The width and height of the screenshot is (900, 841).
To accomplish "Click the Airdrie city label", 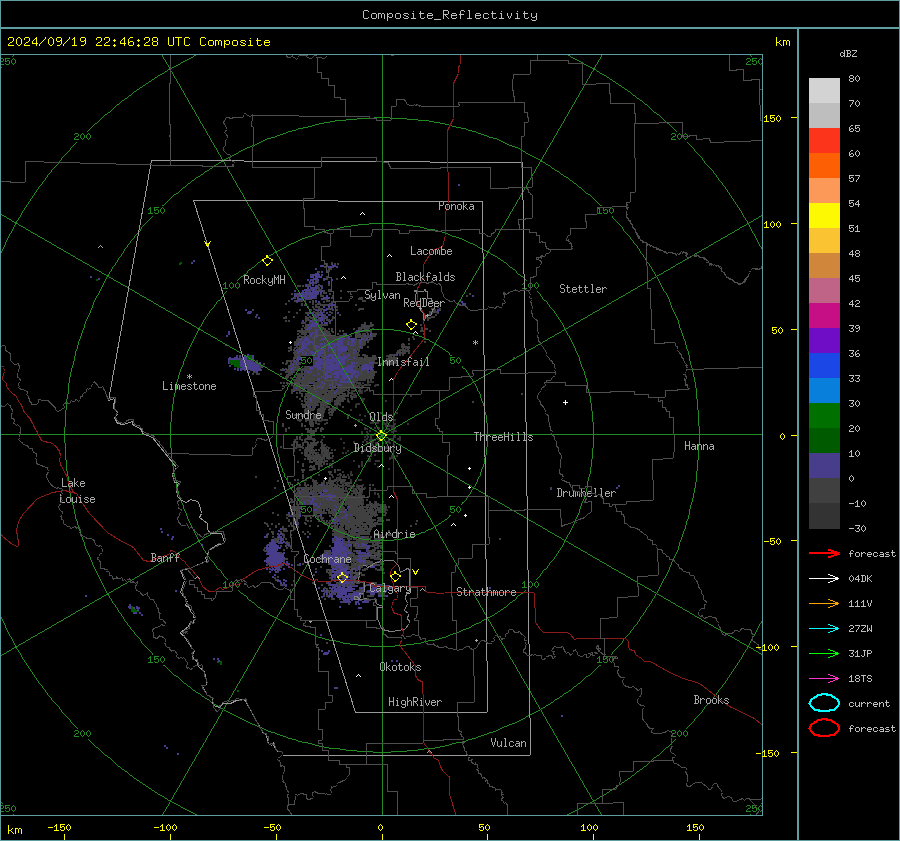I will (394, 534).
